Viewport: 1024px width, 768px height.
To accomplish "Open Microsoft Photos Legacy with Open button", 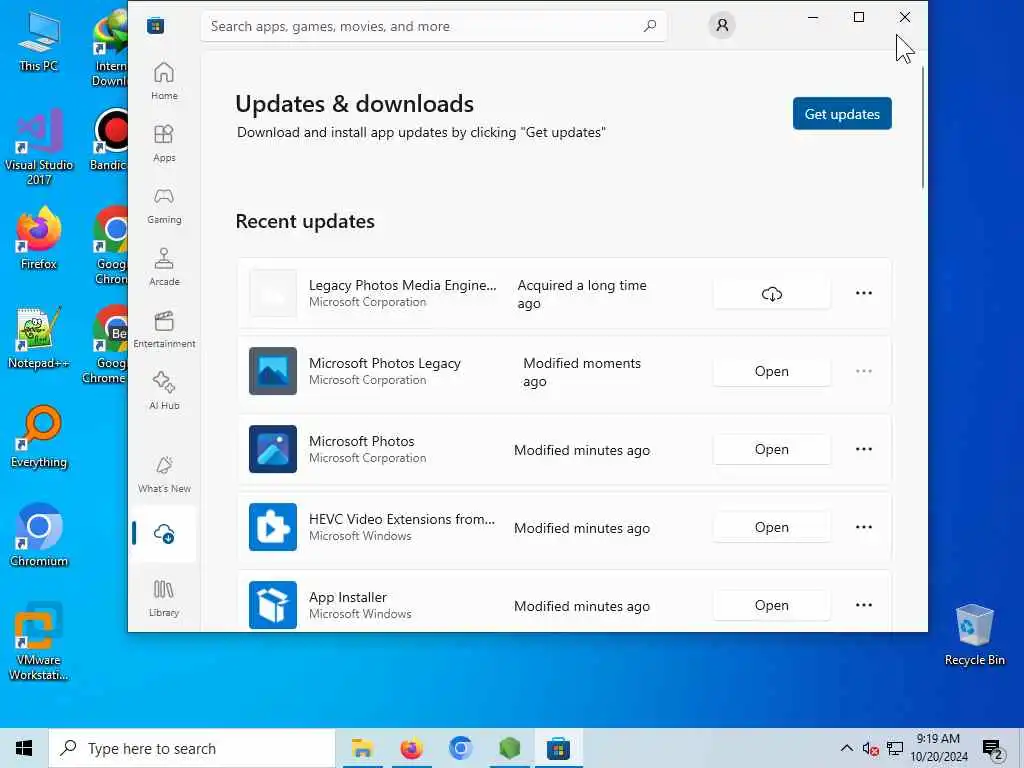I will pos(772,371).
